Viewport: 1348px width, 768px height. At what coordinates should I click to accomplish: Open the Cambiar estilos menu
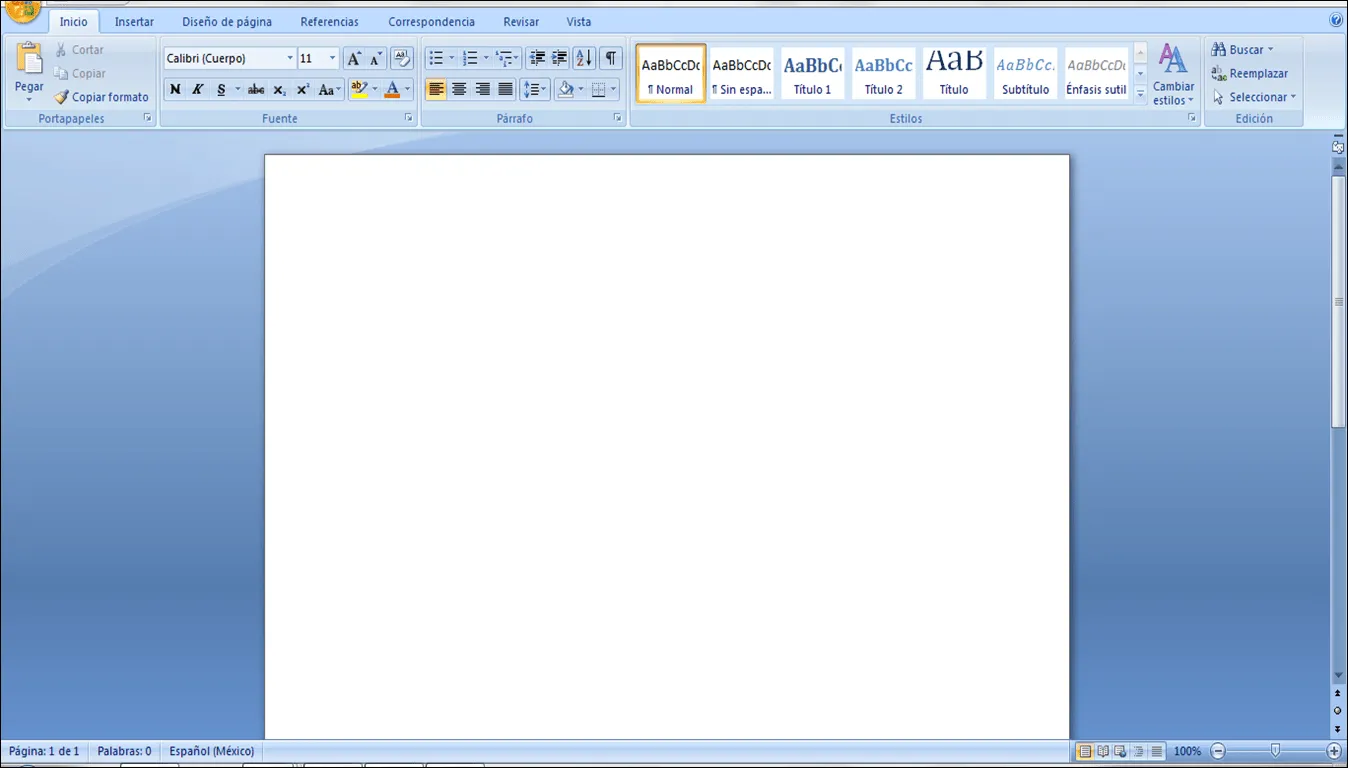pyautogui.click(x=1173, y=74)
